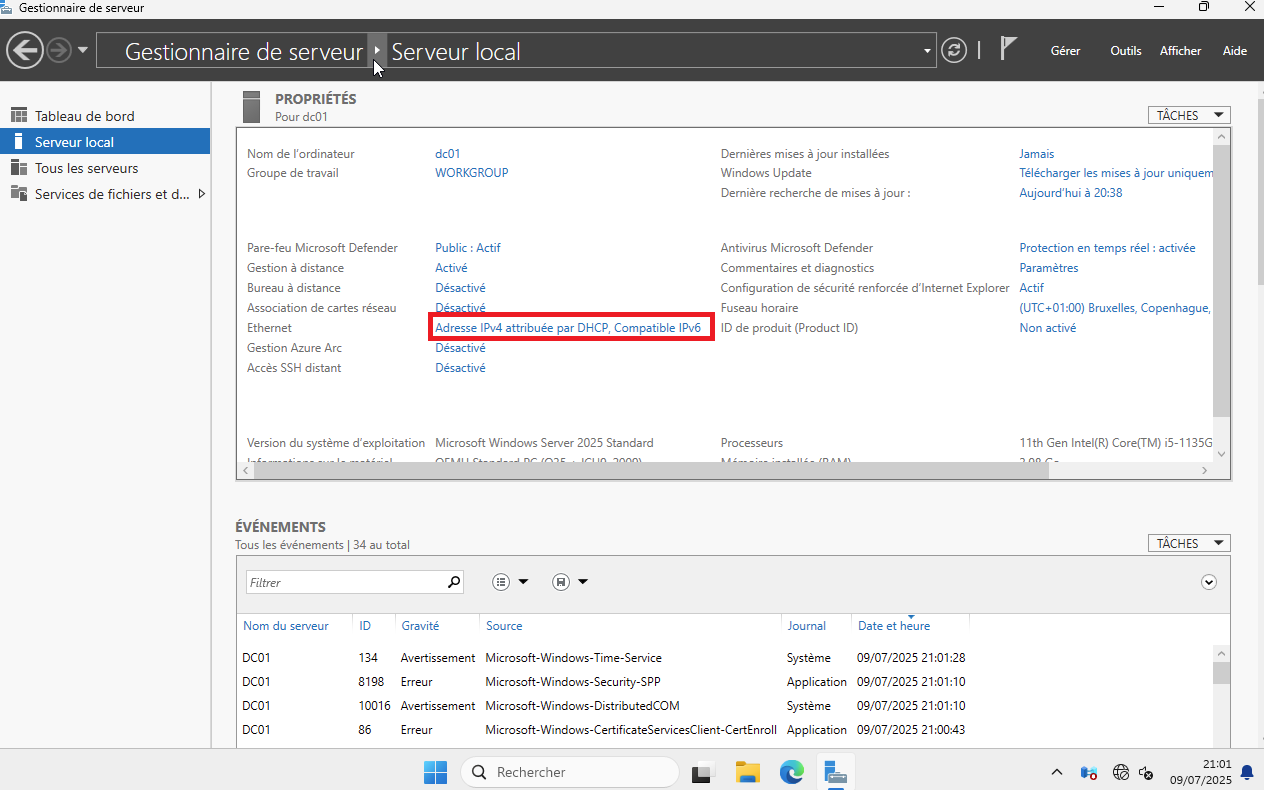Open the Windows Start menu
The image size is (1264, 790).
(x=435, y=772)
